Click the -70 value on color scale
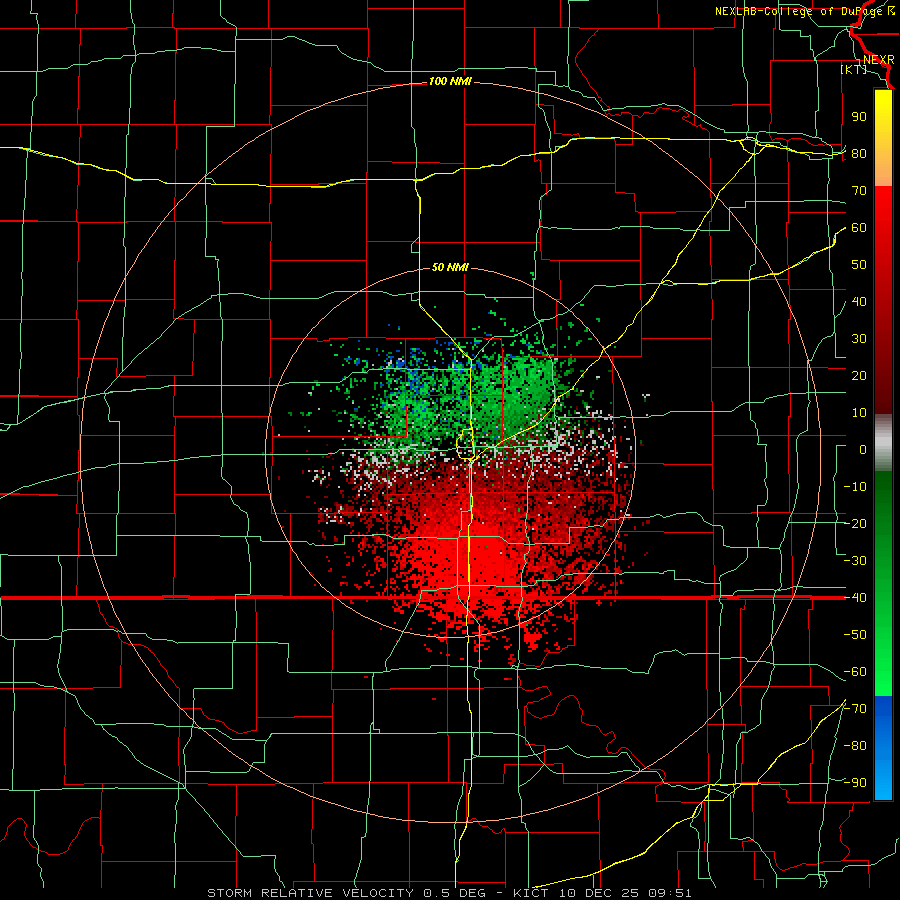This screenshot has width=900, height=900. coord(855,709)
